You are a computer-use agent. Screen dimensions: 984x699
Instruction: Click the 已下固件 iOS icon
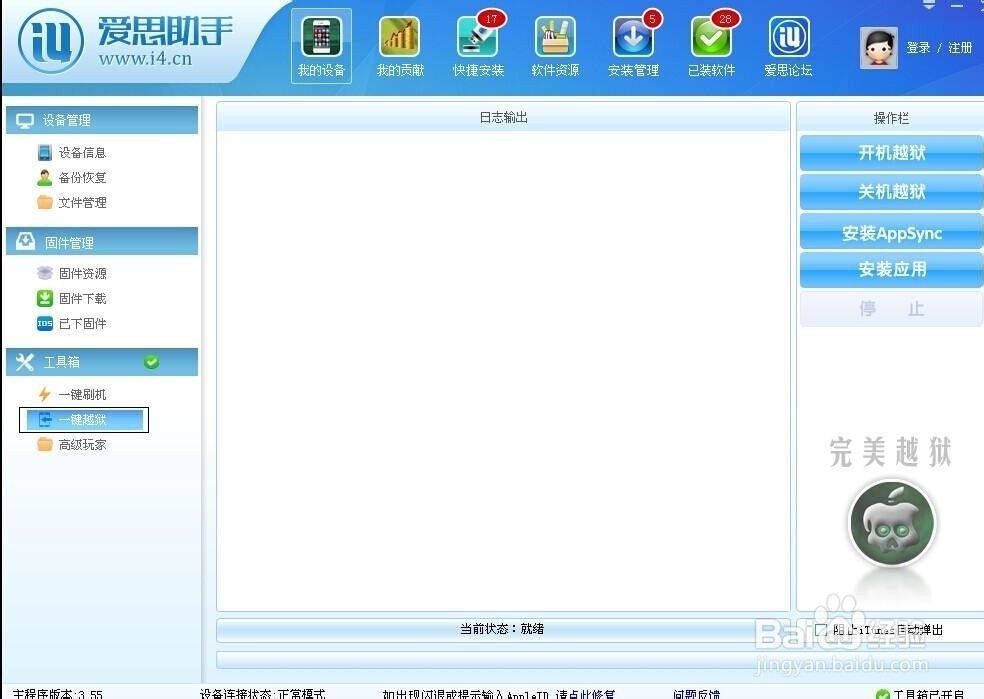pyautogui.click(x=45, y=323)
